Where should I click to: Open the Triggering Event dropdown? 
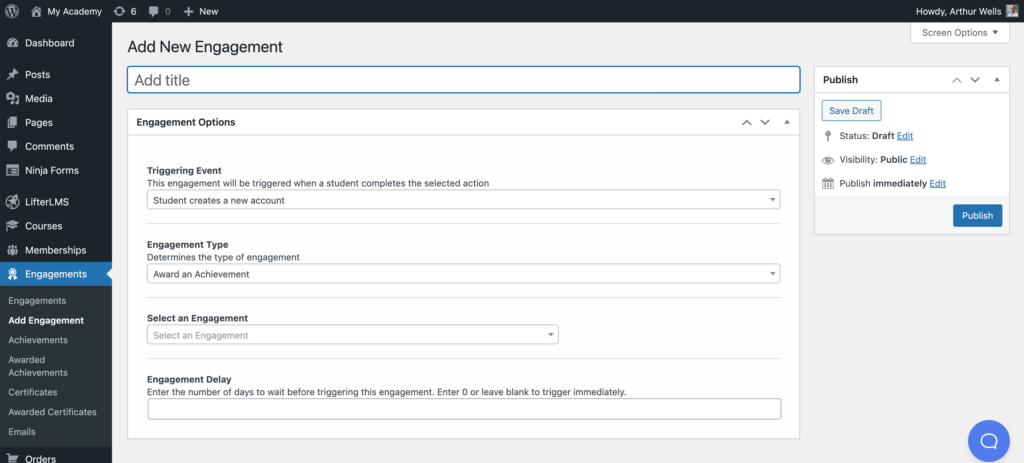point(464,200)
